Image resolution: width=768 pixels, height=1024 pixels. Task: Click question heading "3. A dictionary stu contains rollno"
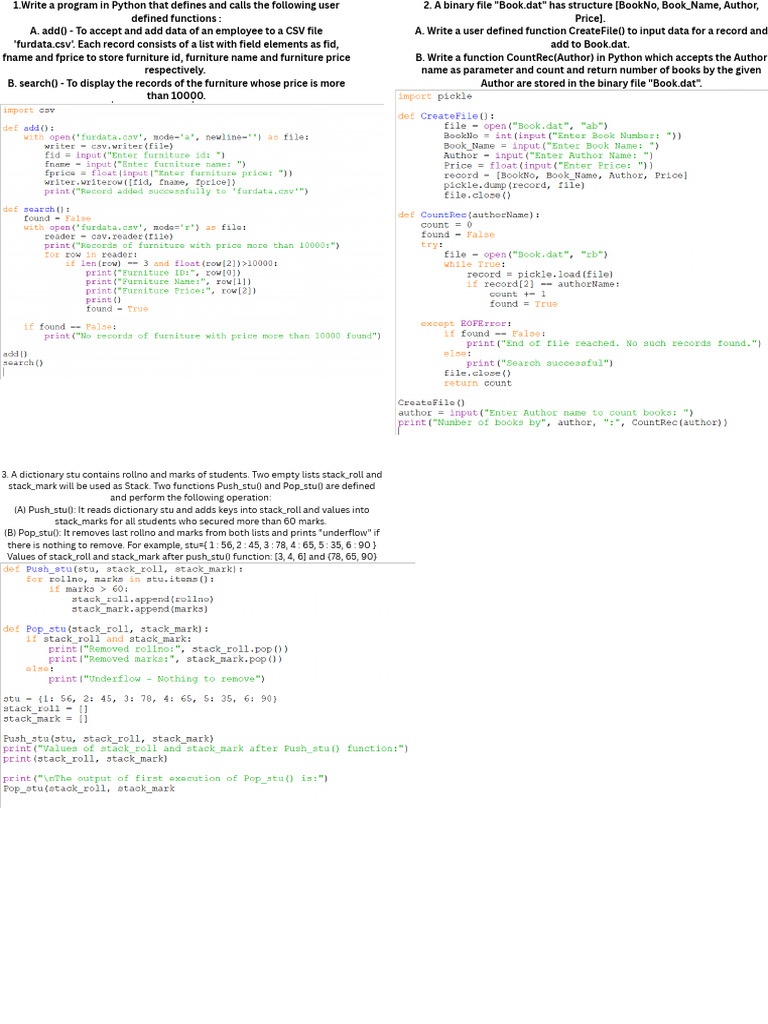(192, 486)
